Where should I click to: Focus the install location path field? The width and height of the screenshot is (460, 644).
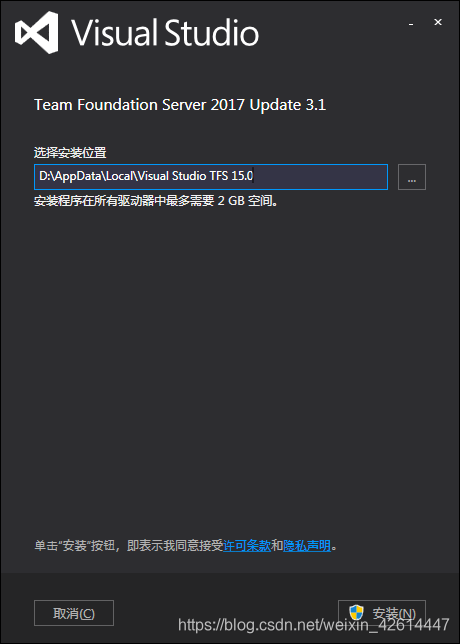pos(211,177)
